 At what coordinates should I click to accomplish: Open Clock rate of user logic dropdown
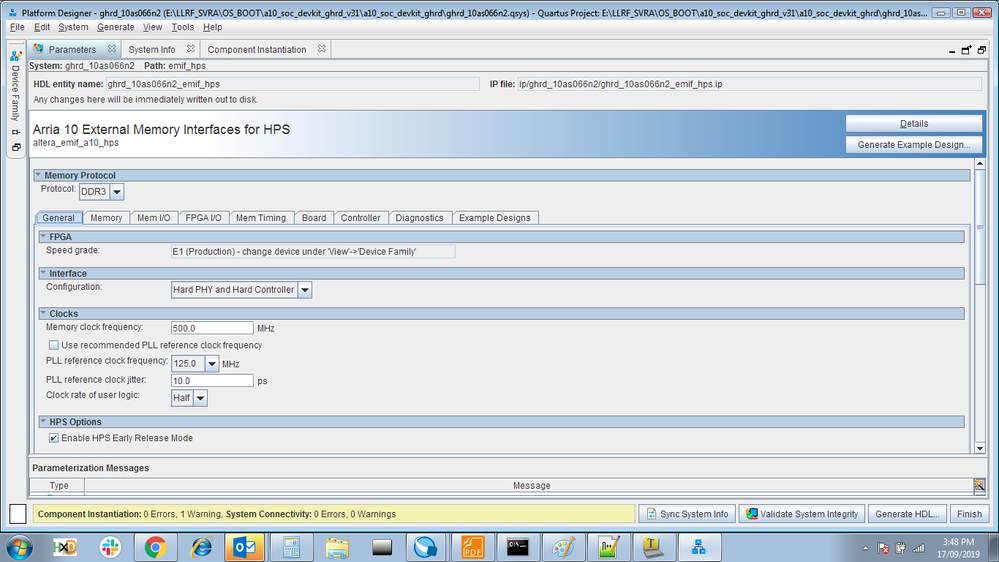[200, 398]
